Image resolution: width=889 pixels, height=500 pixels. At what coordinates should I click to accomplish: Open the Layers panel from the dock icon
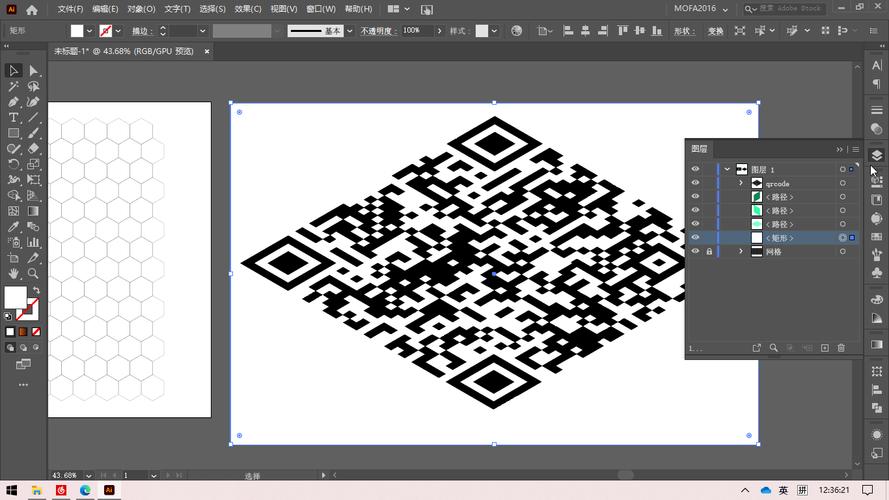pos(876,155)
